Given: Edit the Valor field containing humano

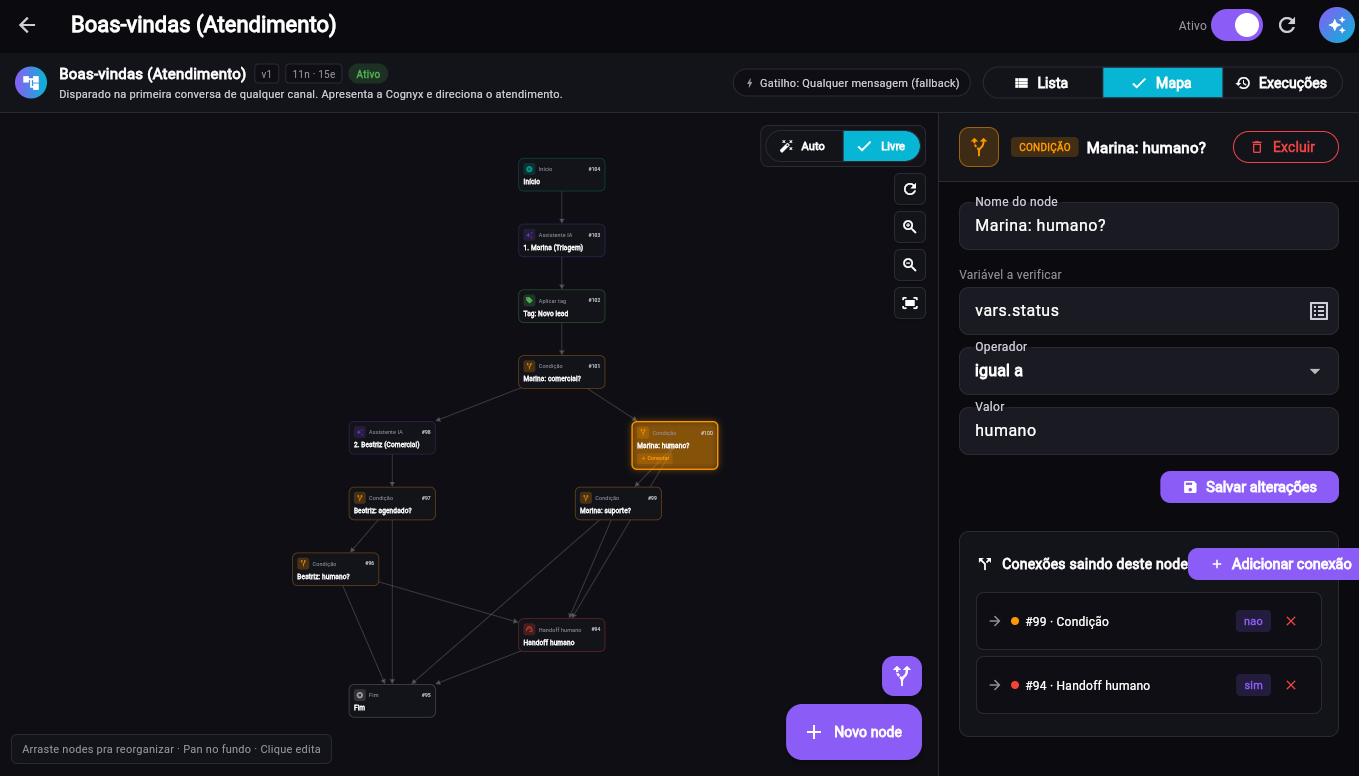Looking at the screenshot, I should tap(1148, 431).
